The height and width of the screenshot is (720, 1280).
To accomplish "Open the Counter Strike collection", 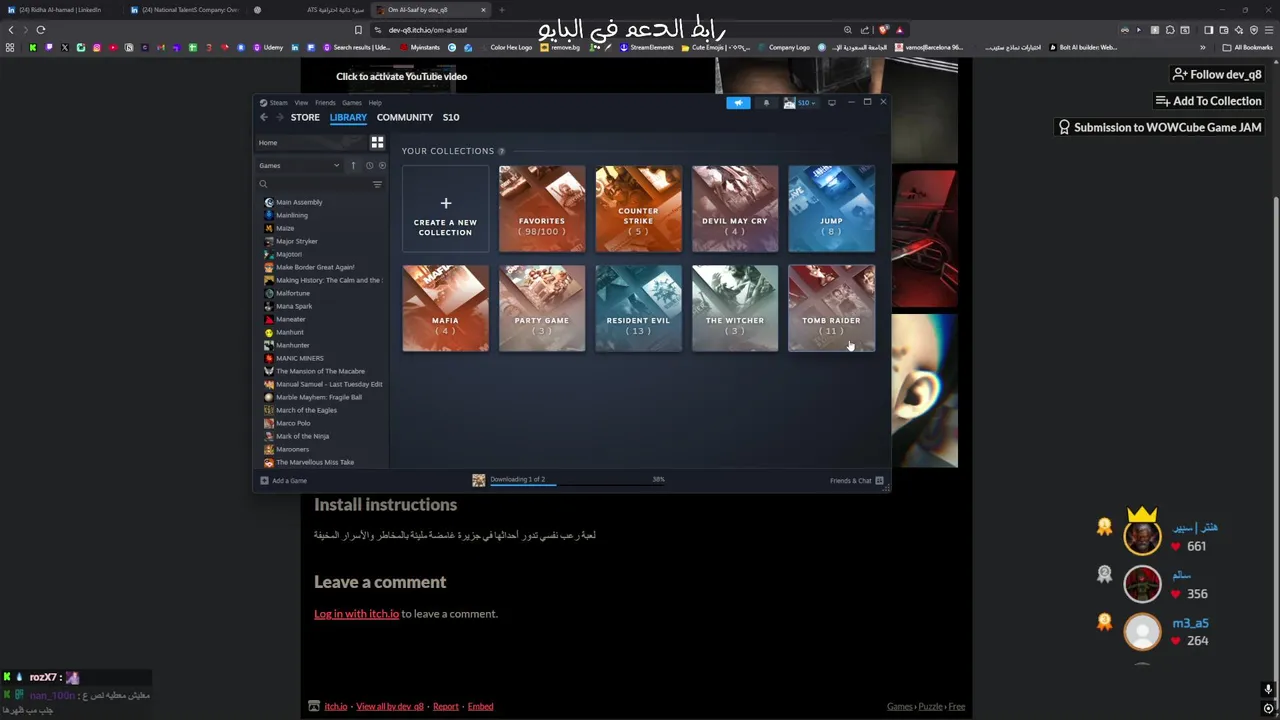I will [x=638, y=209].
